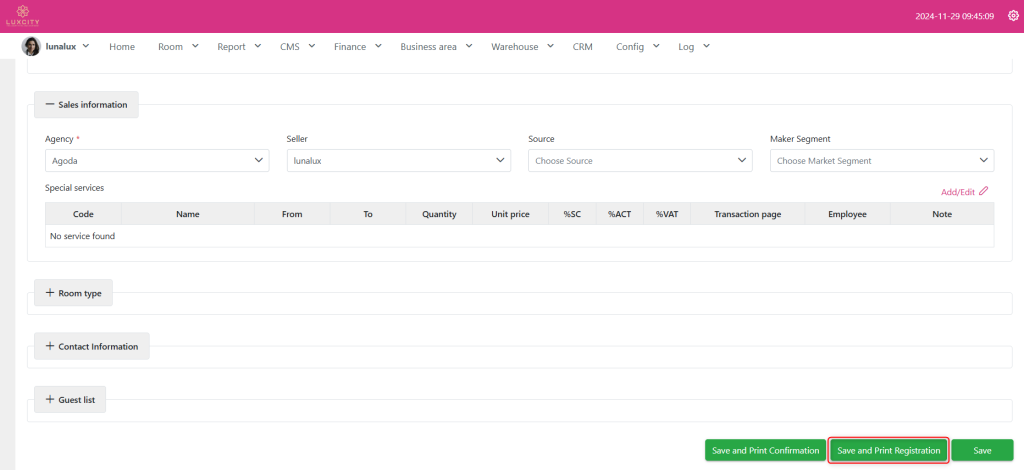The width and height of the screenshot is (1024, 470).
Task: Expand the Guest list section
Action: tap(70, 399)
